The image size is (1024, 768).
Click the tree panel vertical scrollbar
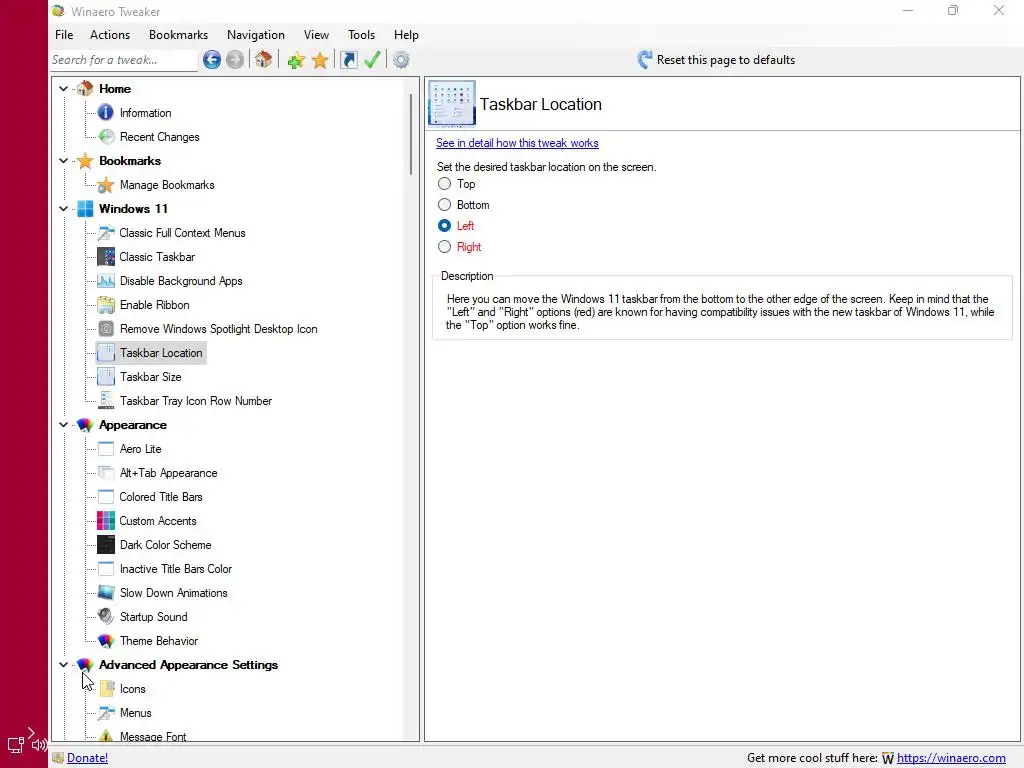coord(411,134)
